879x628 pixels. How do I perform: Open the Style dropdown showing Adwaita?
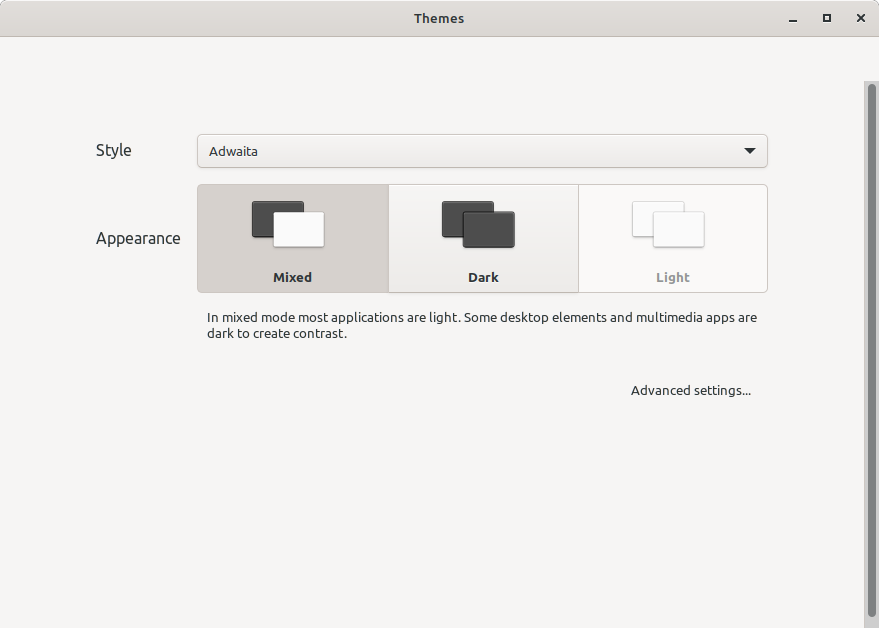482,151
